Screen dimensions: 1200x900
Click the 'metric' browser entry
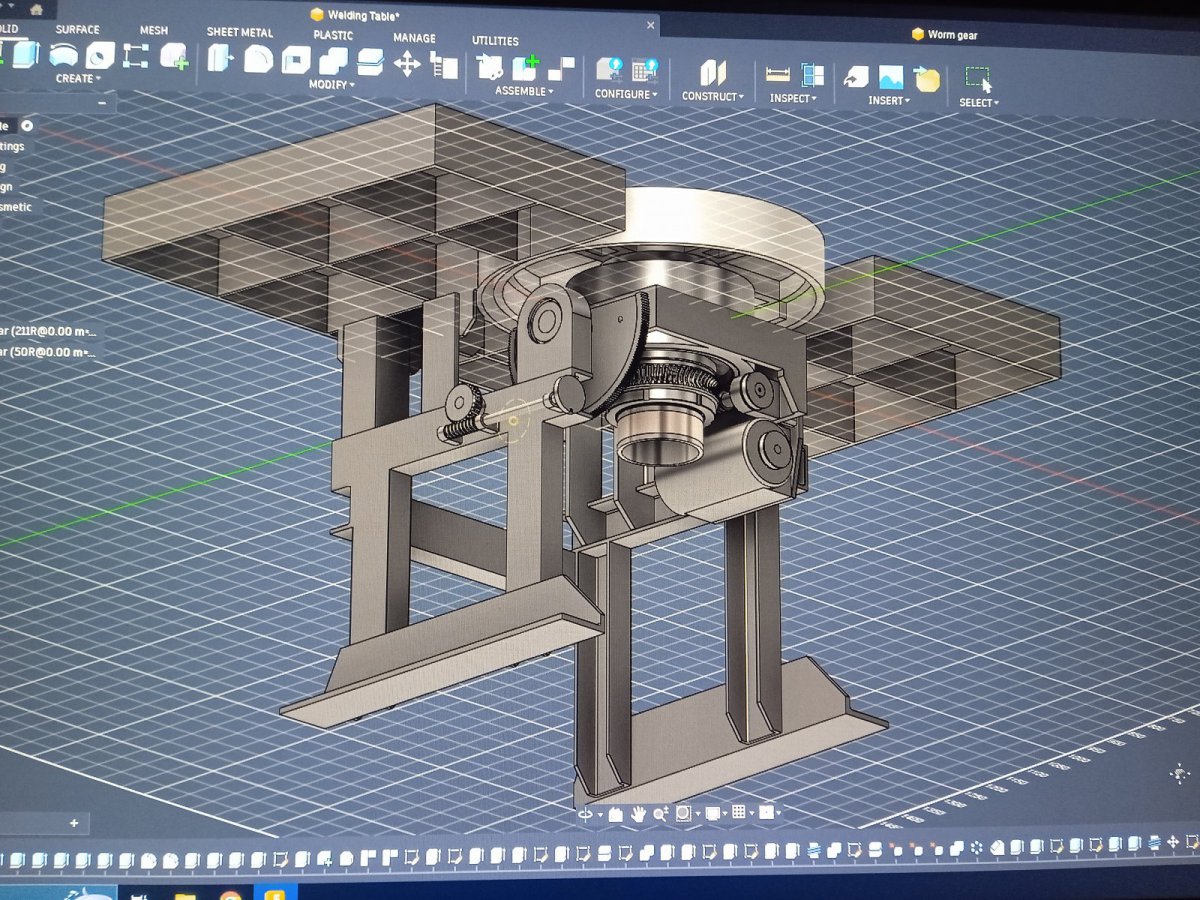coord(17,208)
